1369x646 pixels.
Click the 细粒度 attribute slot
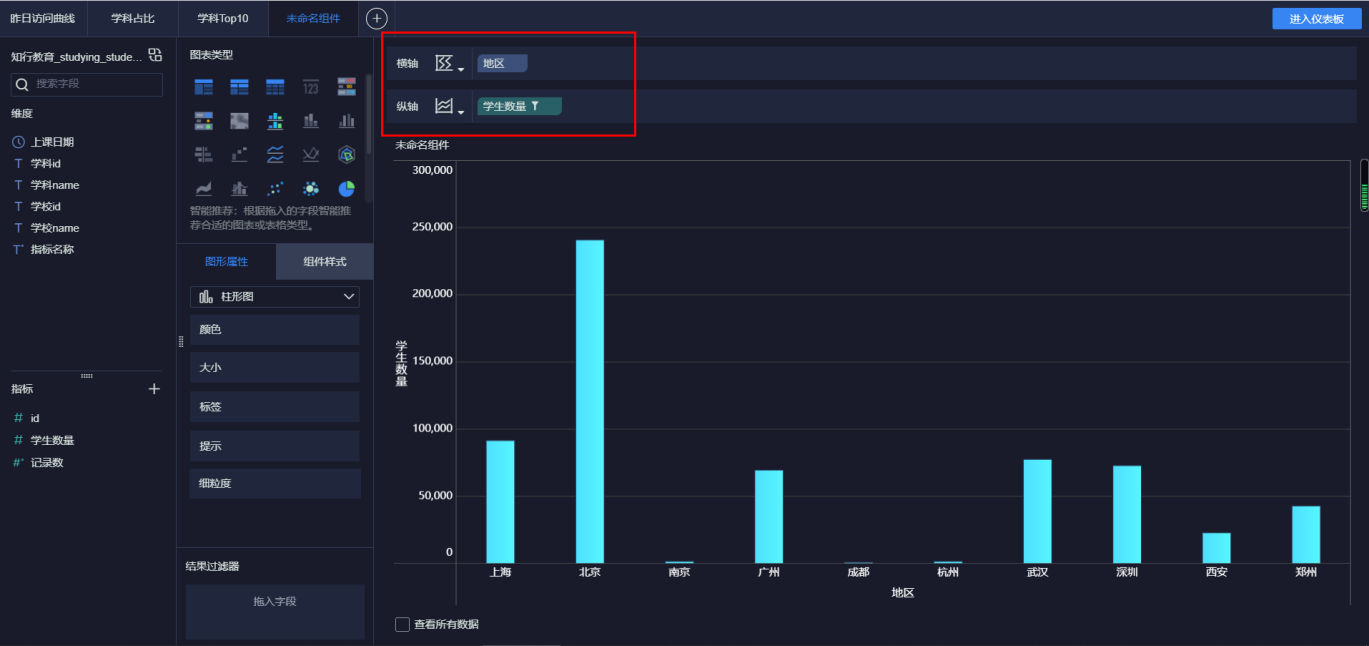pyautogui.click(x=275, y=483)
